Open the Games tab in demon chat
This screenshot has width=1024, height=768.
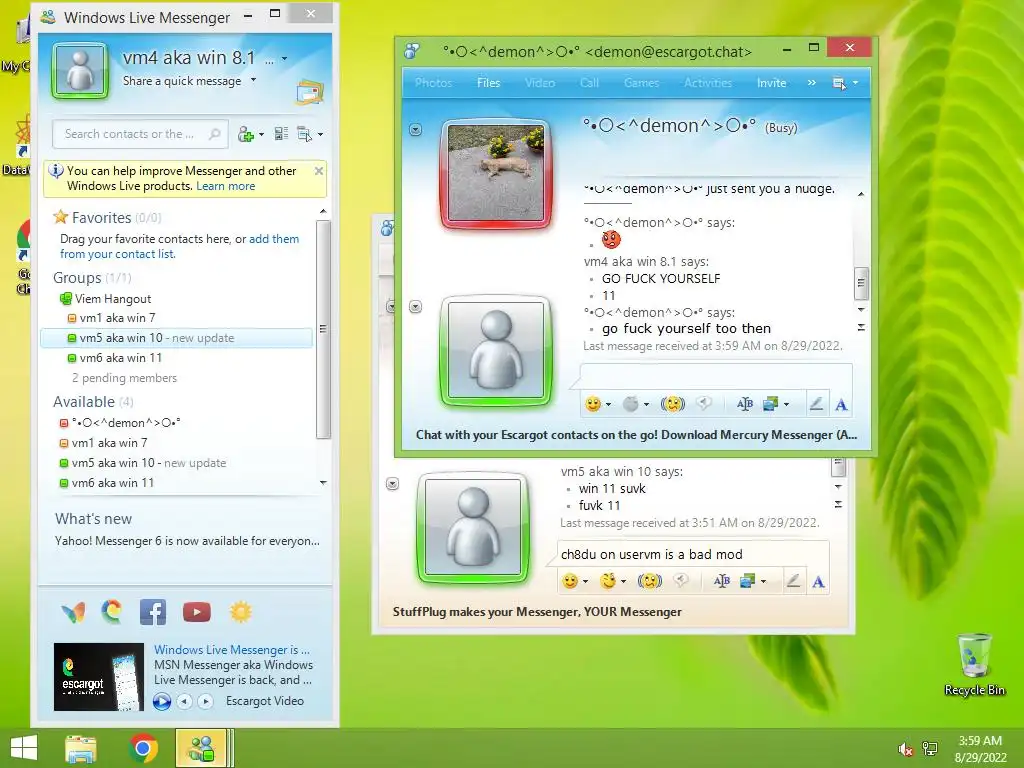tap(641, 83)
